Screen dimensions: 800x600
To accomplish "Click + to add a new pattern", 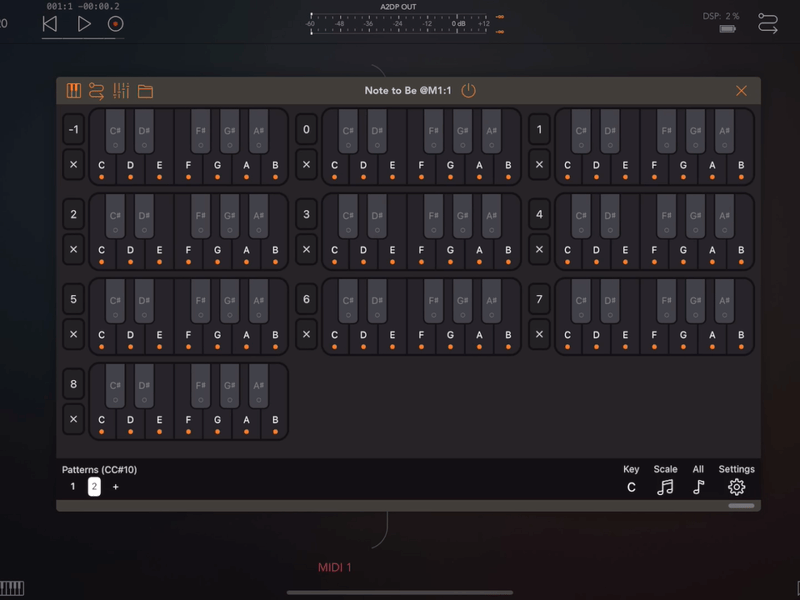I will click(116, 487).
